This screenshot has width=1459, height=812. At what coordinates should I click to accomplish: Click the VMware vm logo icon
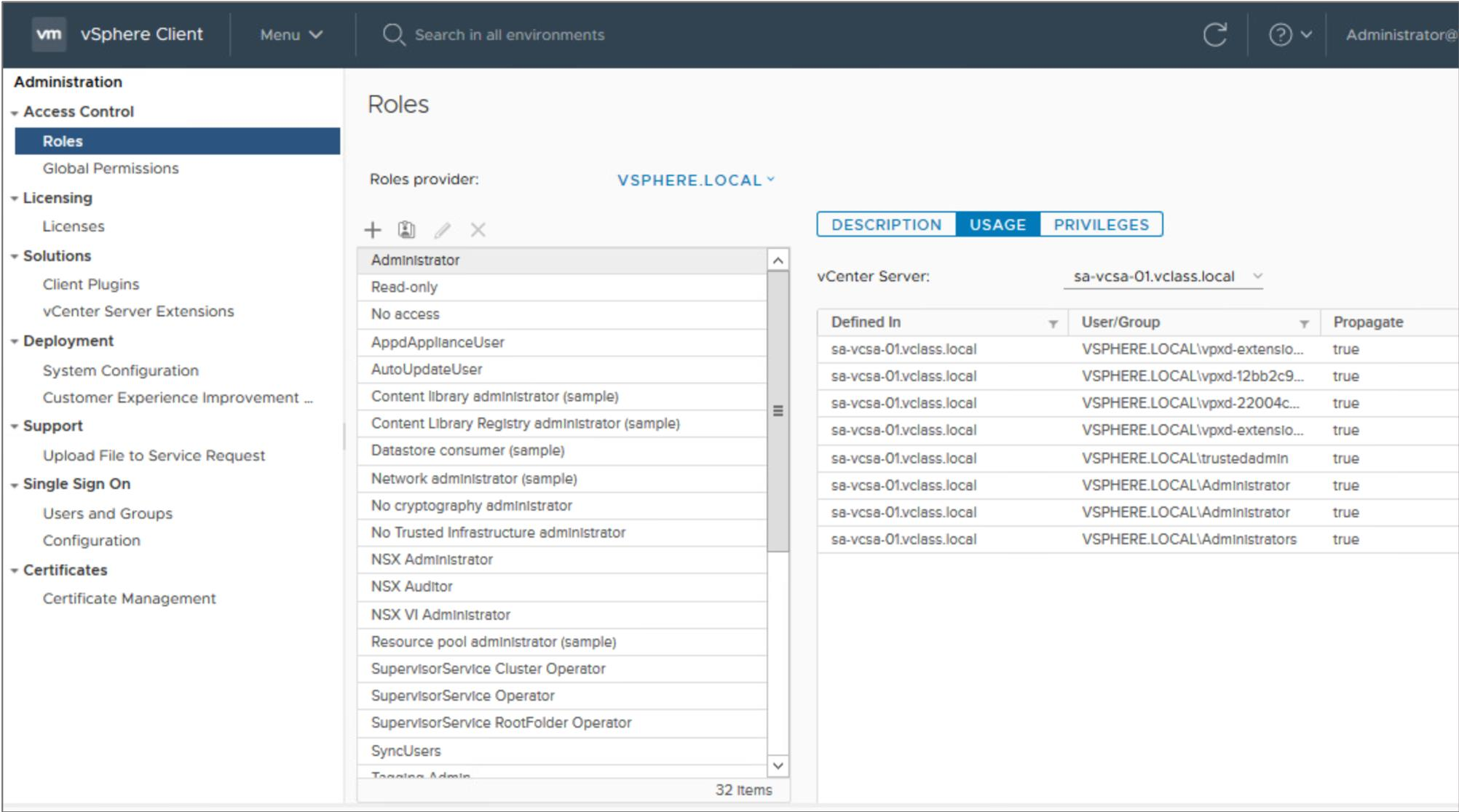[x=49, y=34]
